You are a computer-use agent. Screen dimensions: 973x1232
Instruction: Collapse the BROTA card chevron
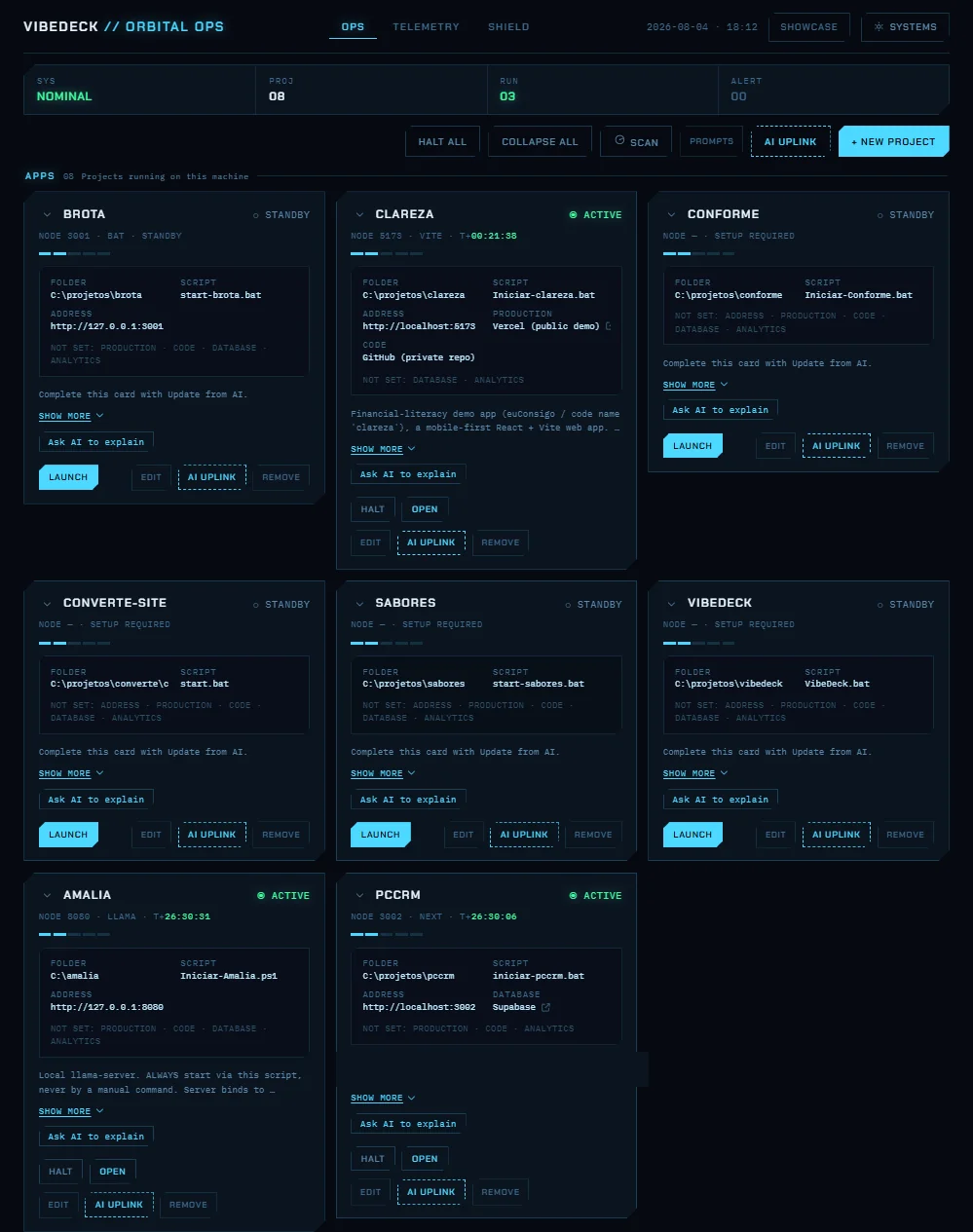pos(47,214)
